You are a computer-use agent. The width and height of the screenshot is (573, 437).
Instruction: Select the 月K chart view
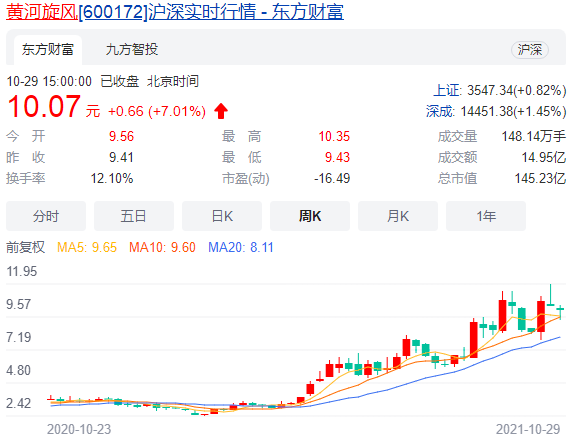click(x=398, y=216)
